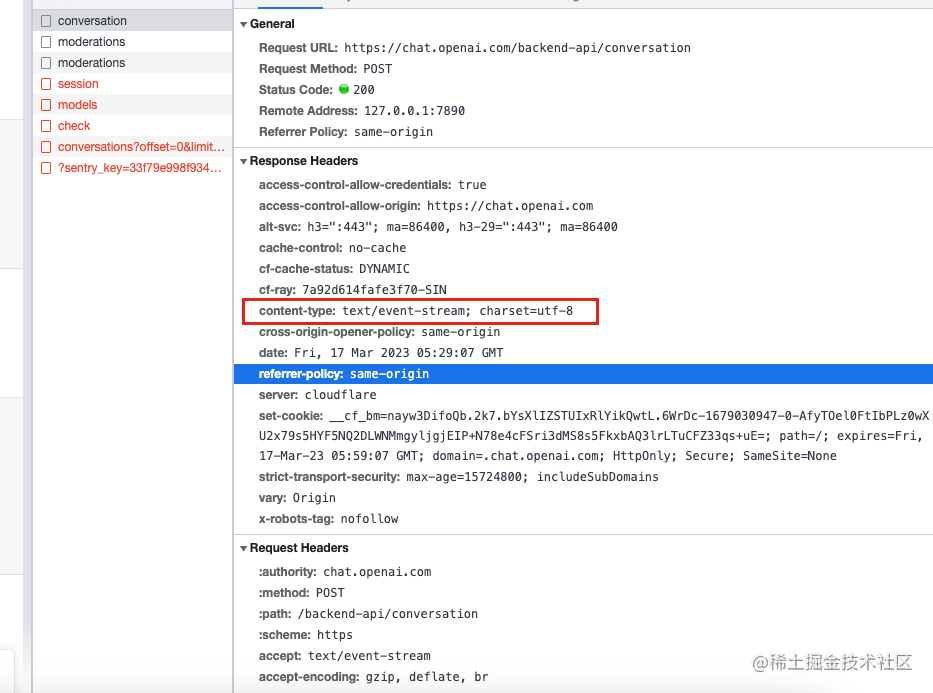
Task: Select the models request in the list
Action: [74, 104]
